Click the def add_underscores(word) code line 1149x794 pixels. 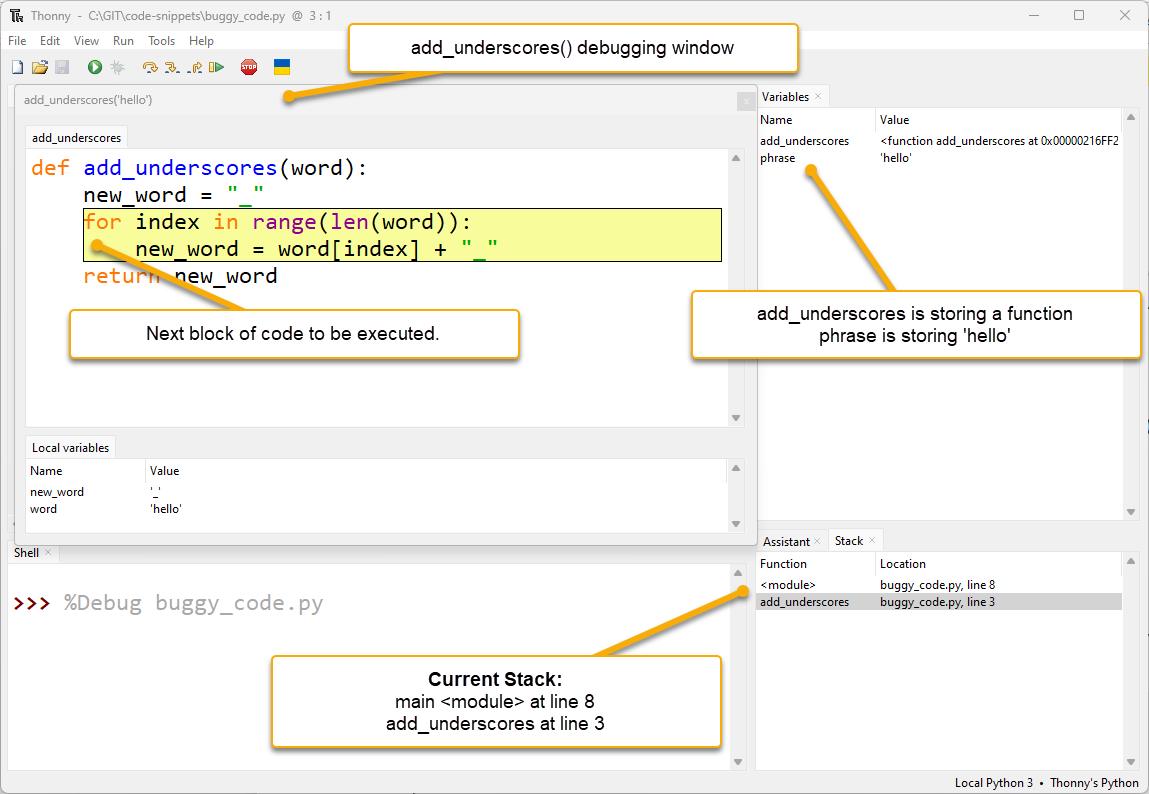(199, 168)
